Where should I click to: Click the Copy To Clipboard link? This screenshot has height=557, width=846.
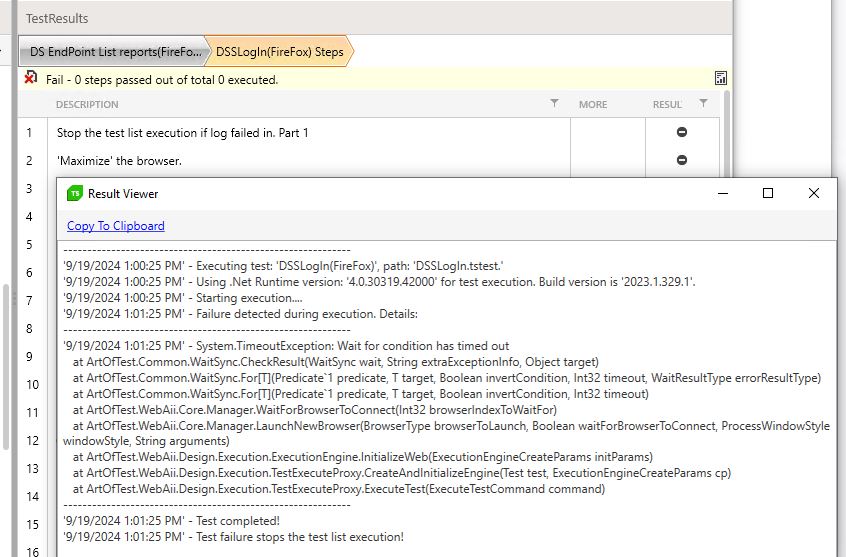pyautogui.click(x=116, y=226)
